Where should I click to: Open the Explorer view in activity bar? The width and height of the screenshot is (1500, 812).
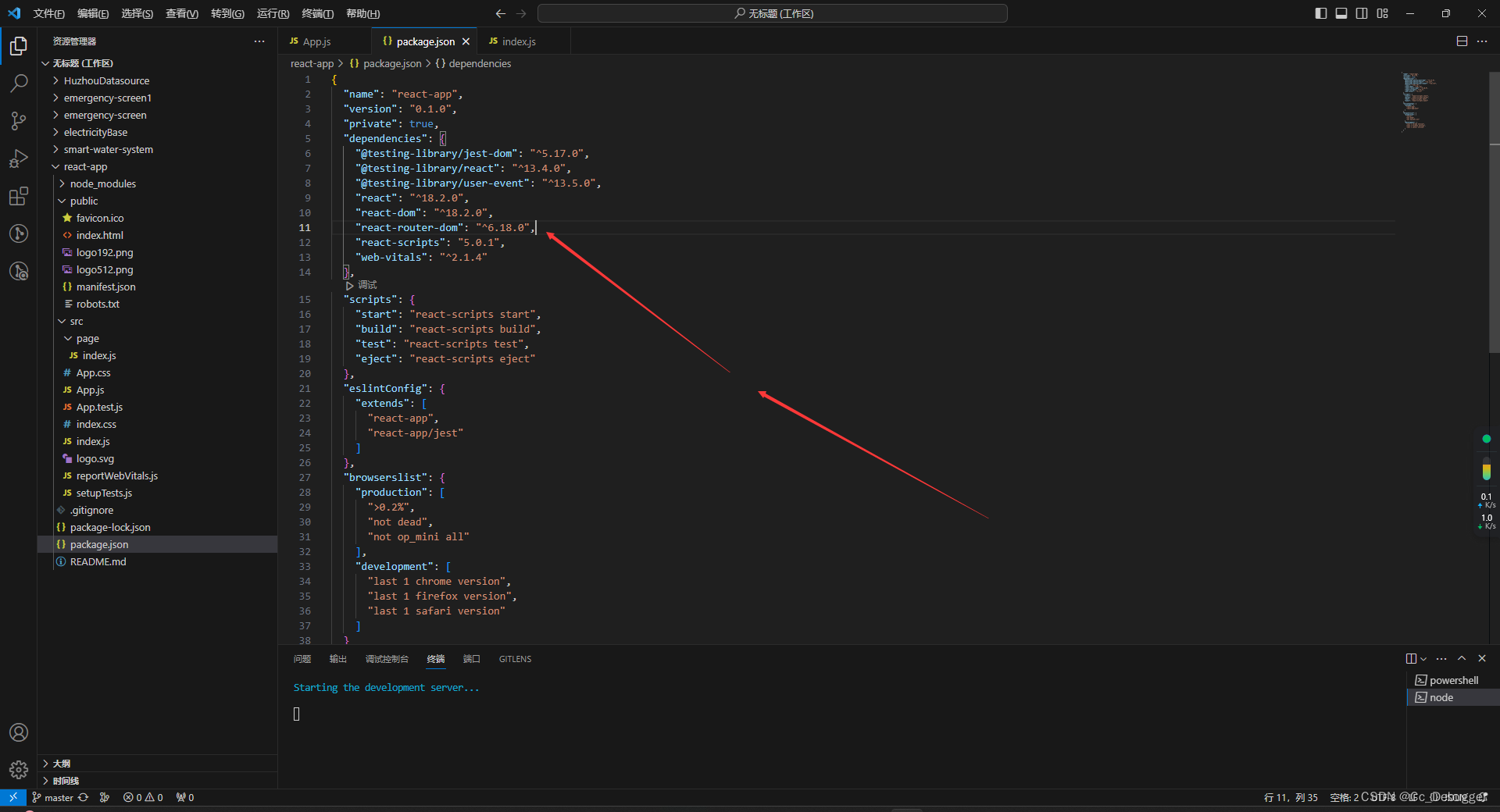19,47
